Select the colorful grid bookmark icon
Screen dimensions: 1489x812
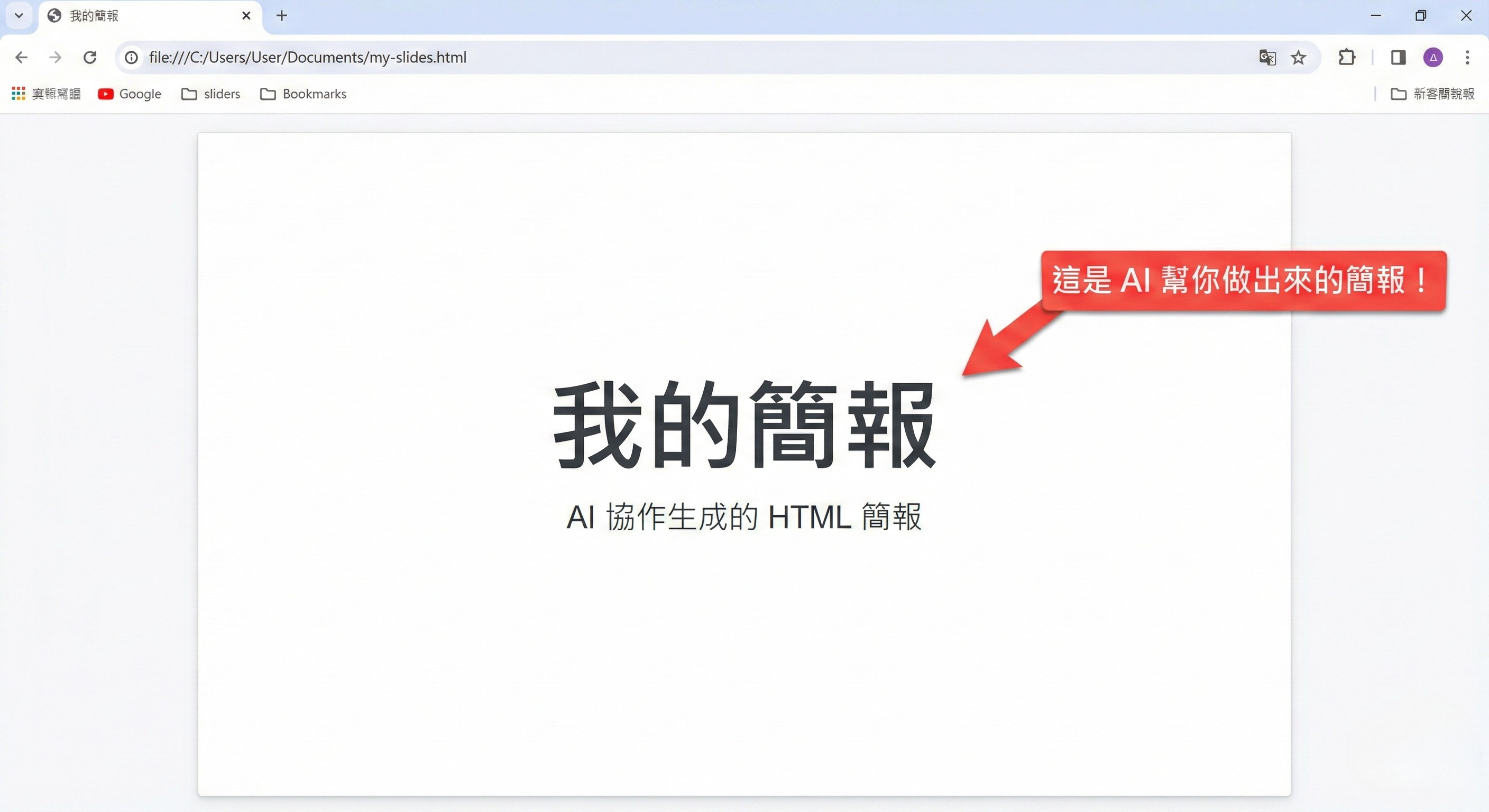click(18, 93)
